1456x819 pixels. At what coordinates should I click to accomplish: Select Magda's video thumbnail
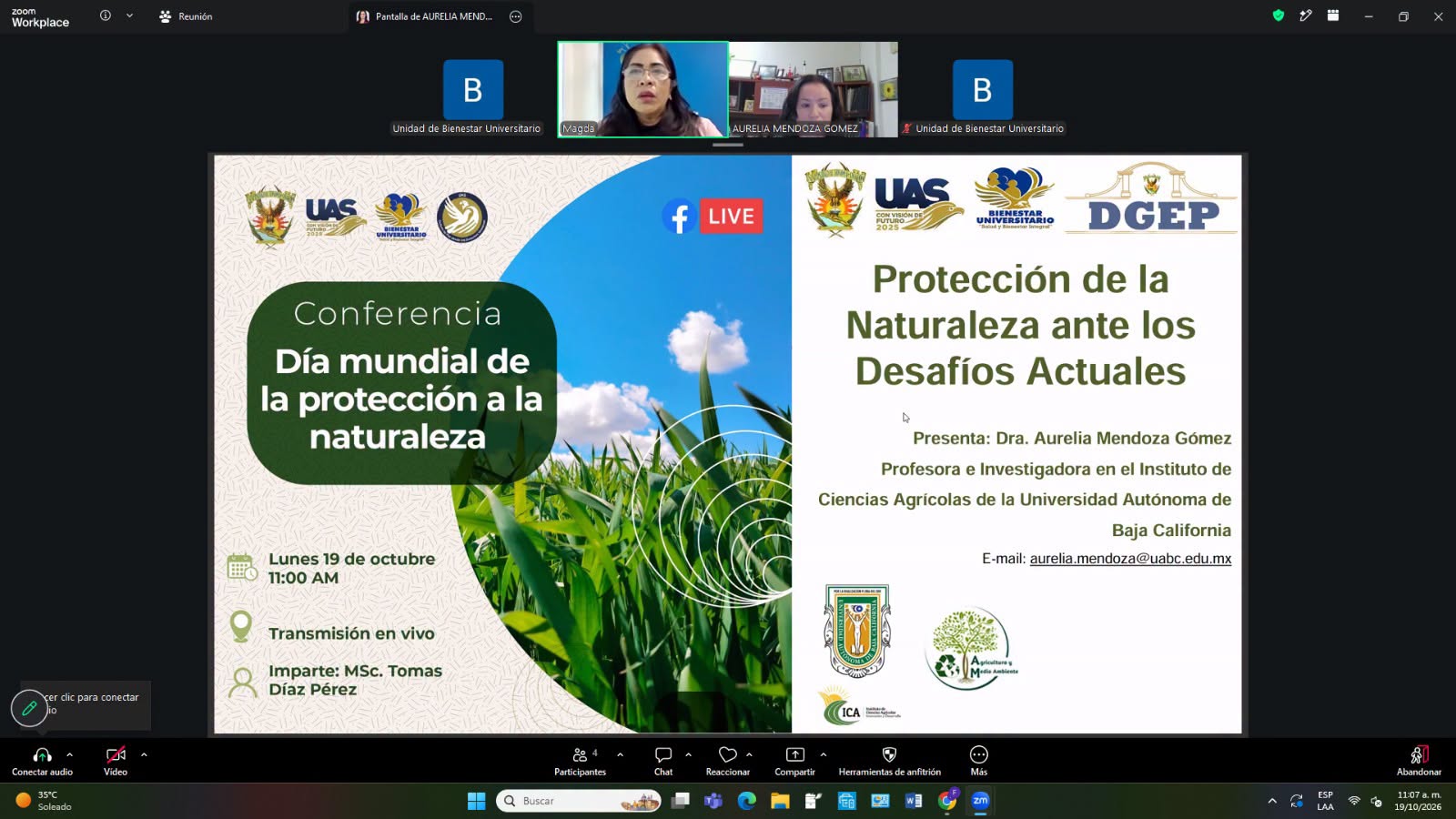pos(642,89)
